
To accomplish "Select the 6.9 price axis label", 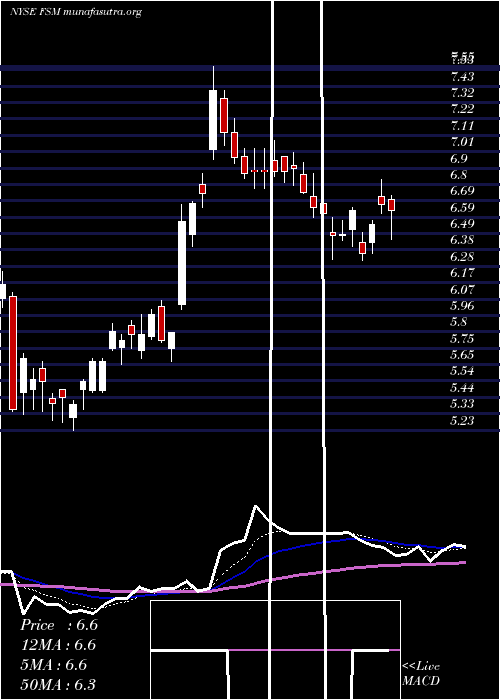I will click(x=459, y=158).
